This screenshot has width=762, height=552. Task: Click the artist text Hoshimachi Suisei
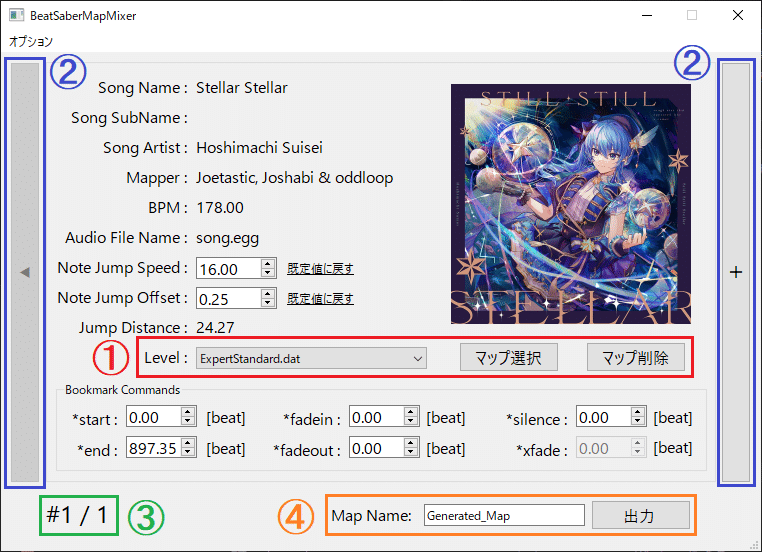point(259,148)
